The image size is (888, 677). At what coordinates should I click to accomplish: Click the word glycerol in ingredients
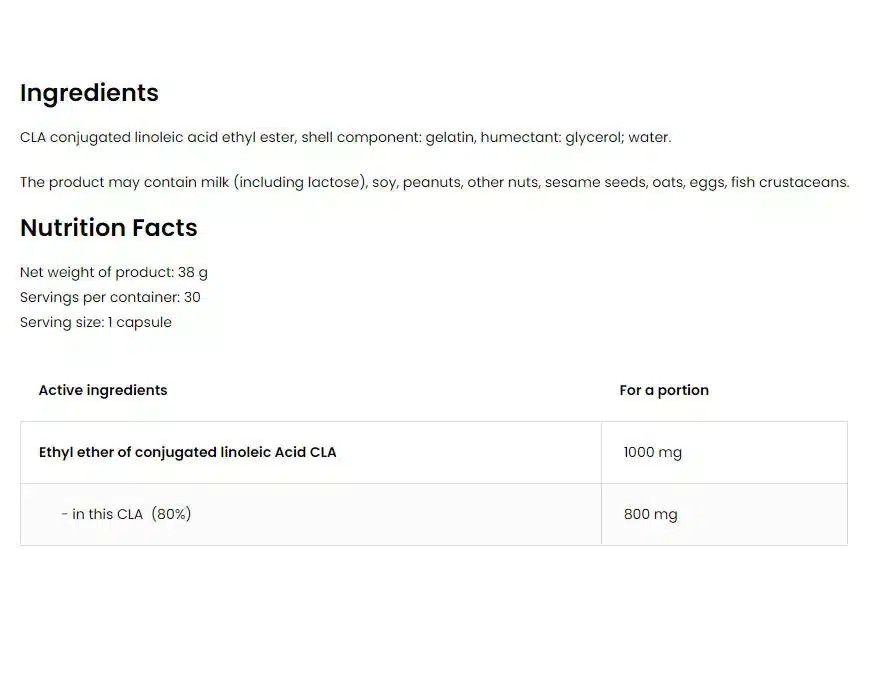click(594, 137)
